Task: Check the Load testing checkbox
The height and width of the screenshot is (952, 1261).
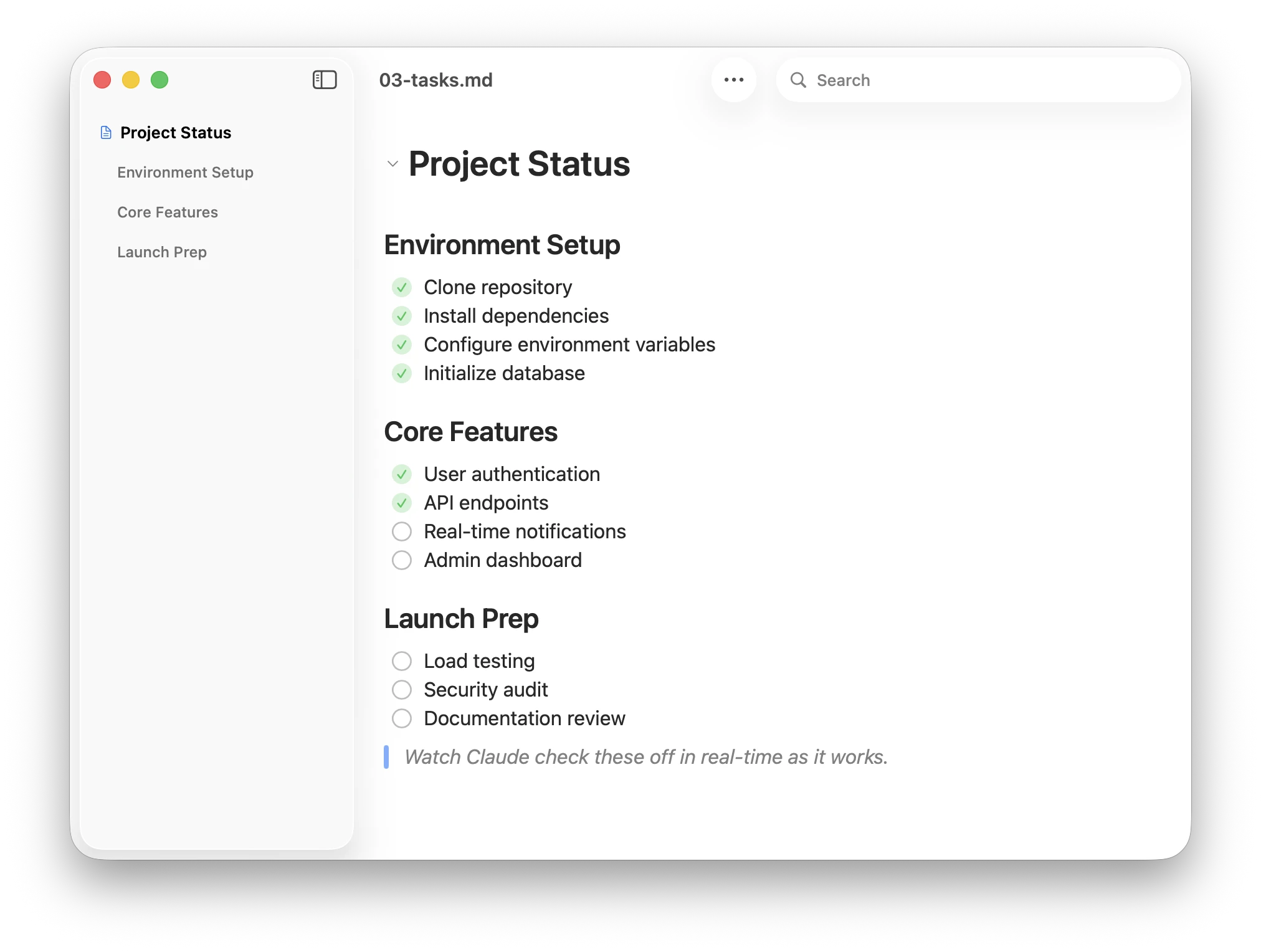Action: pos(402,661)
